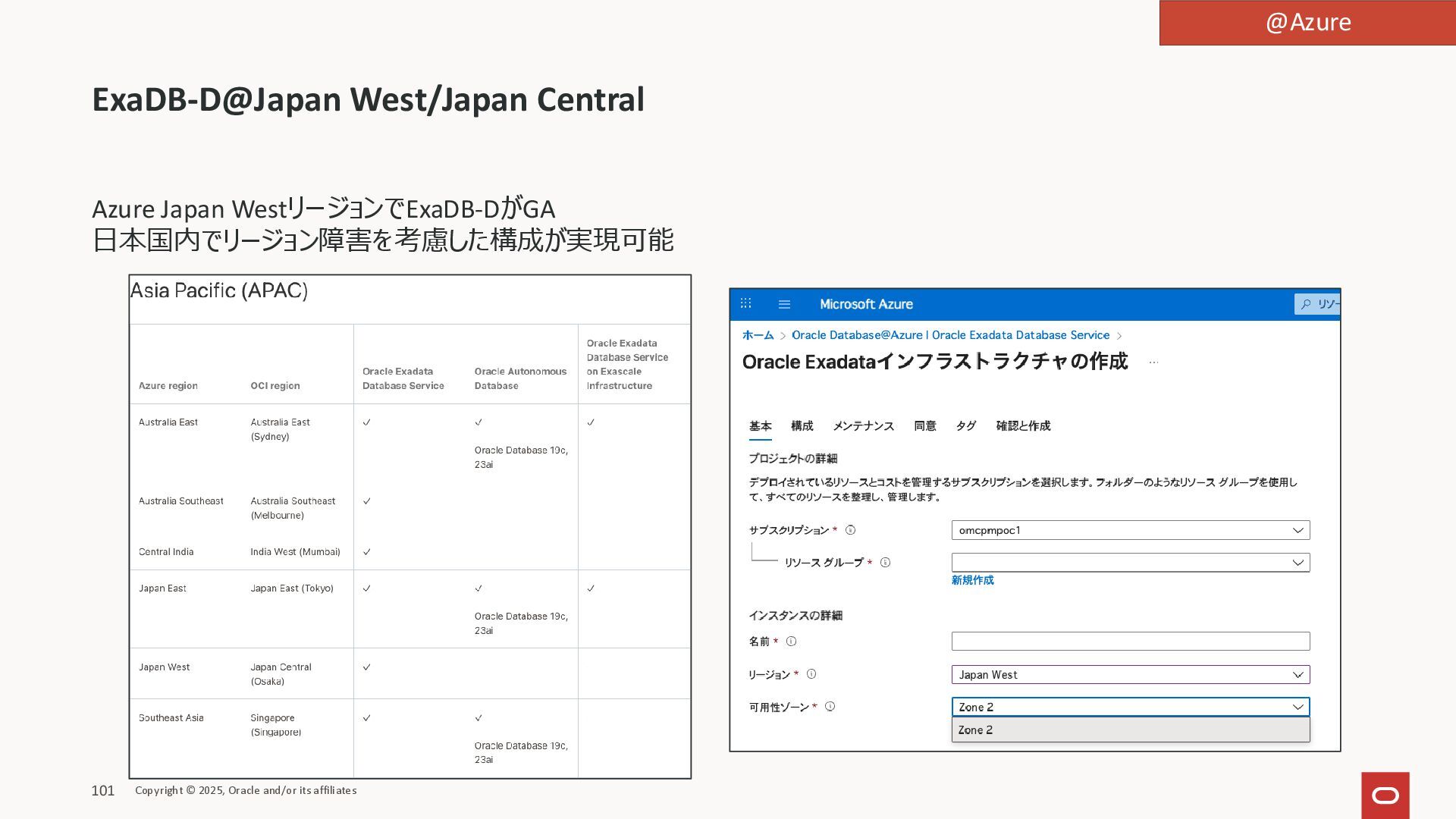1456x819 pixels.
Task: Click the Azure search box
Action: [x=1317, y=304]
